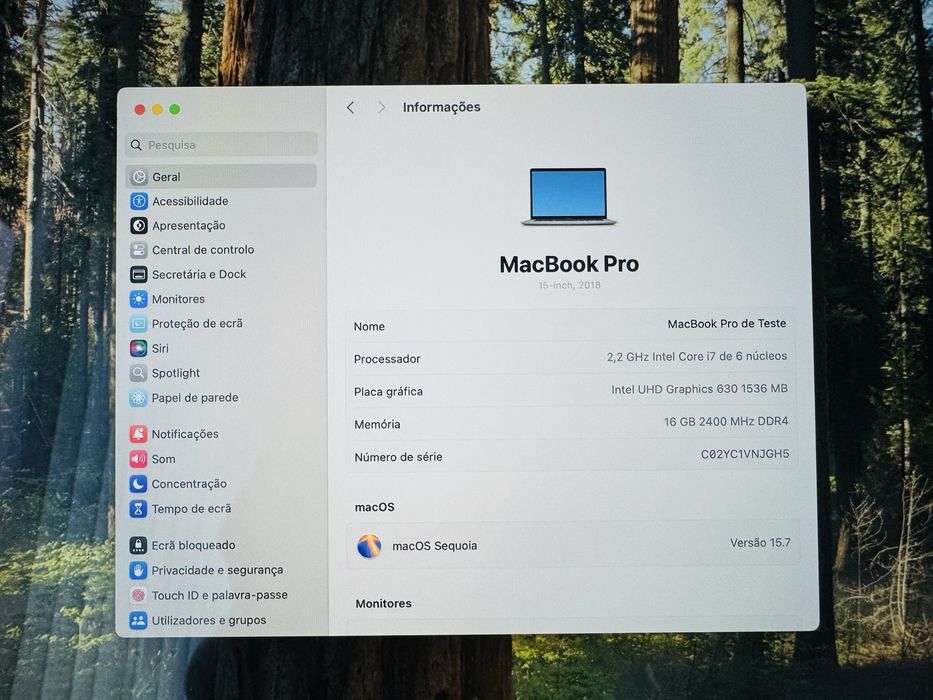Image resolution: width=933 pixels, height=700 pixels.
Task: Click serial number 'C02YC1VNJGH5'
Action: pos(745,454)
